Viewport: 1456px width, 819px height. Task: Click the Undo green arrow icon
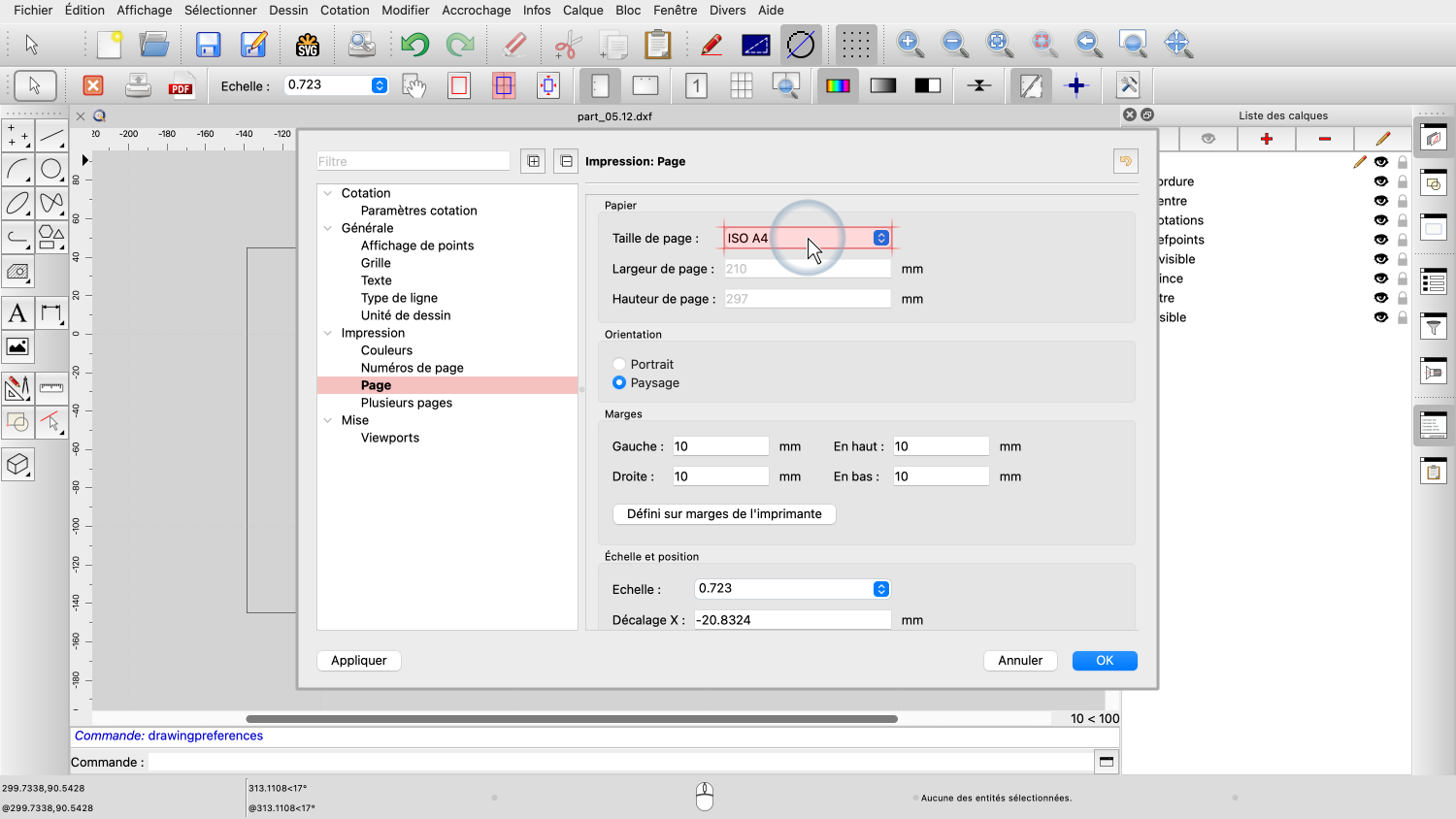414,45
